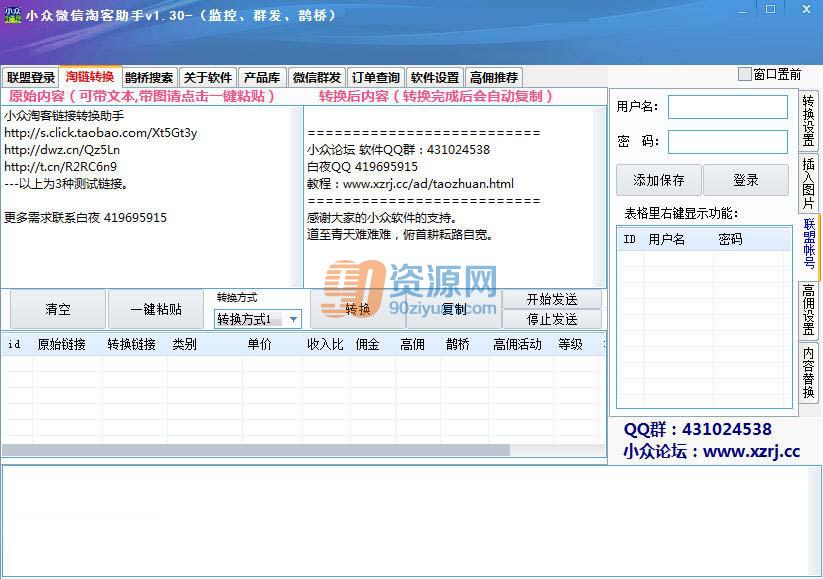Click the 复制 button
The image size is (823, 579).
tap(454, 309)
